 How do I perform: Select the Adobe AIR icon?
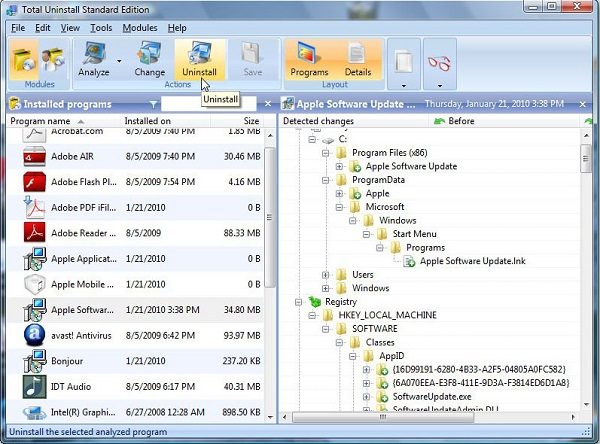coord(34,156)
